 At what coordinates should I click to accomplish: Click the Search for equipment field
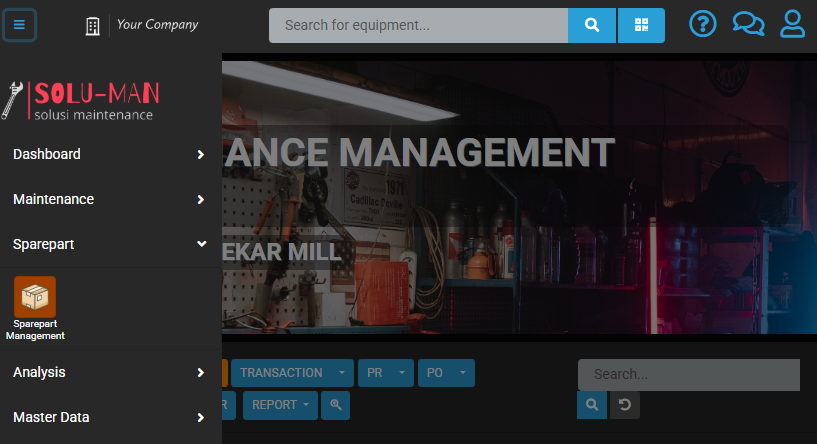[418, 25]
